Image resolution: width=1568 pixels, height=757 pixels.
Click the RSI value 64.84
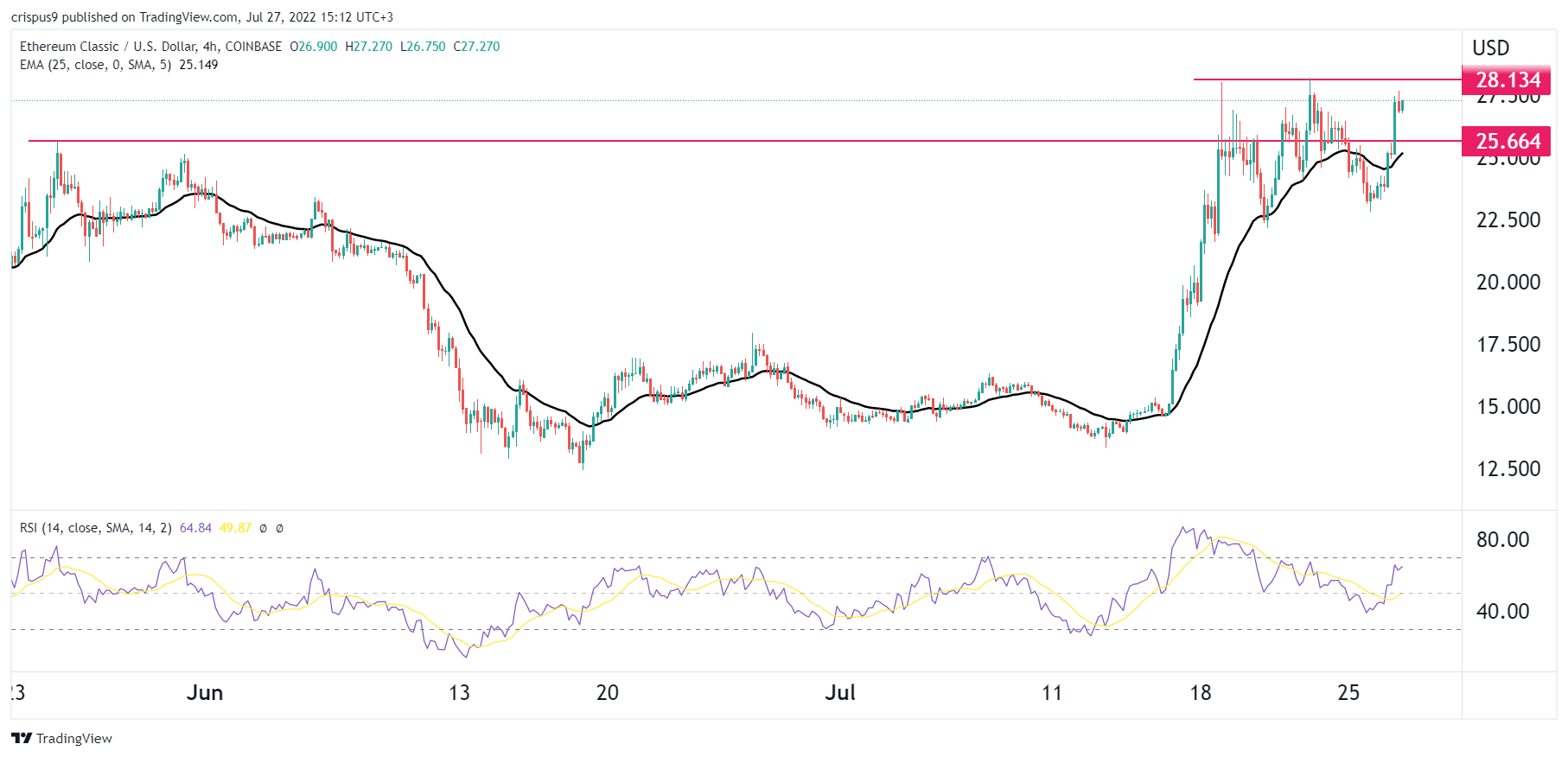coord(195,528)
